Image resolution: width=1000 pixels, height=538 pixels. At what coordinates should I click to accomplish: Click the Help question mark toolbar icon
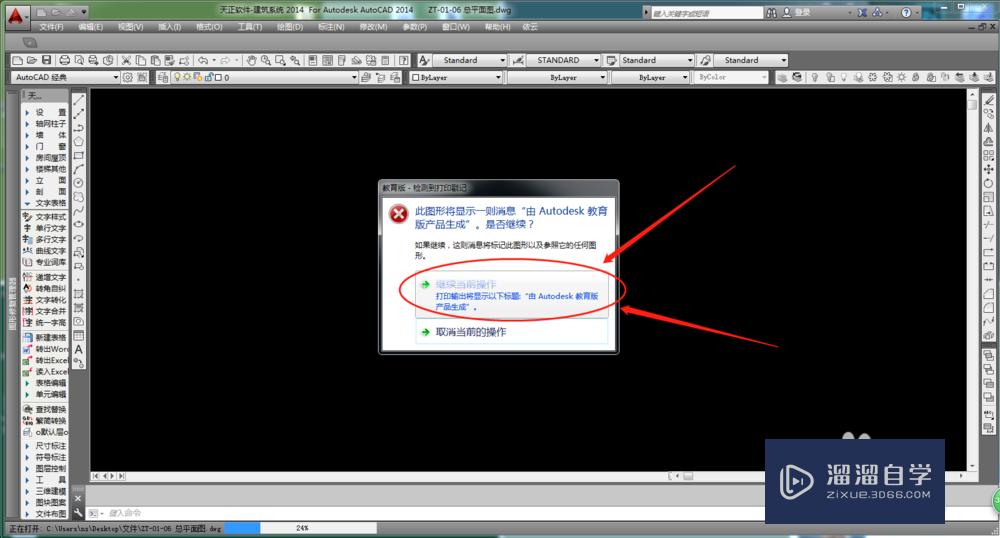tap(404, 60)
